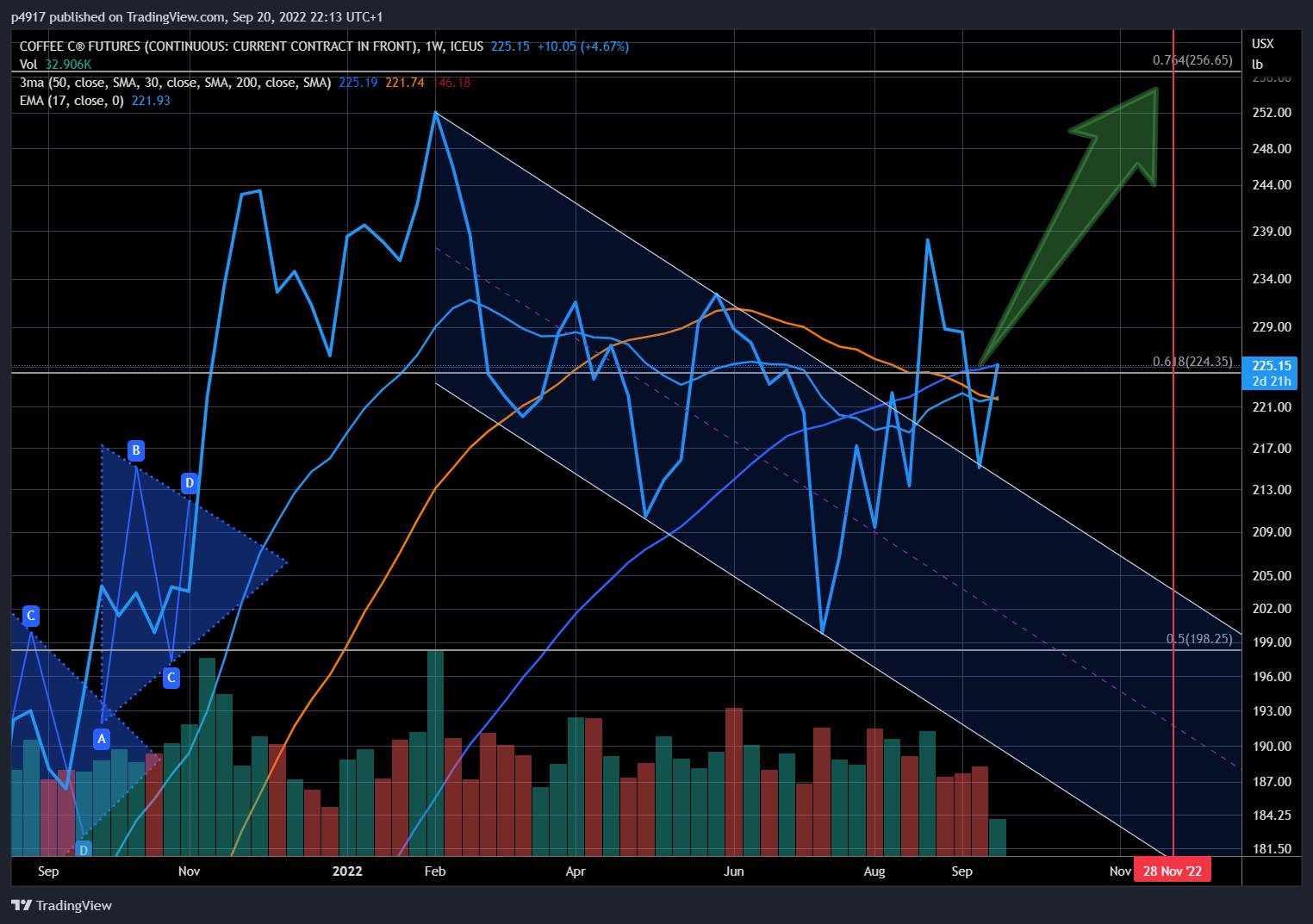
Task: Click the 'Jun' label on time axis
Action: (x=733, y=871)
